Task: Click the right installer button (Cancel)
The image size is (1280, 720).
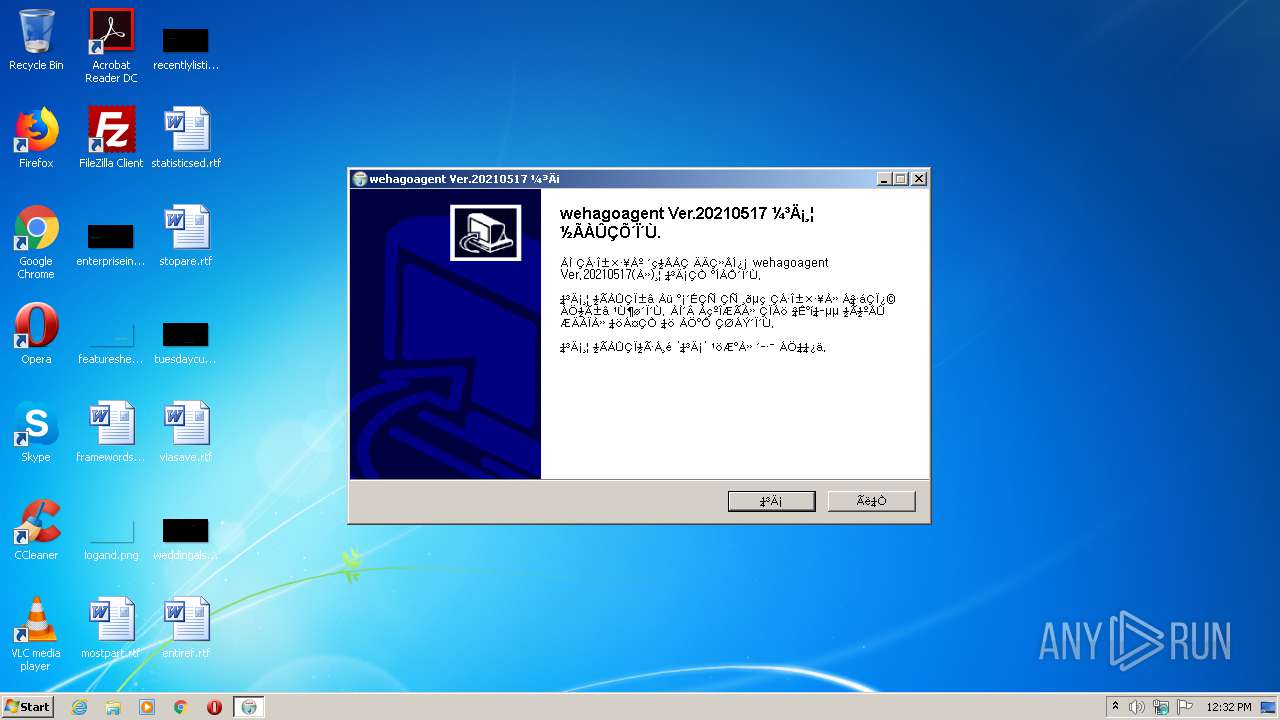Action: (x=871, y=501)
